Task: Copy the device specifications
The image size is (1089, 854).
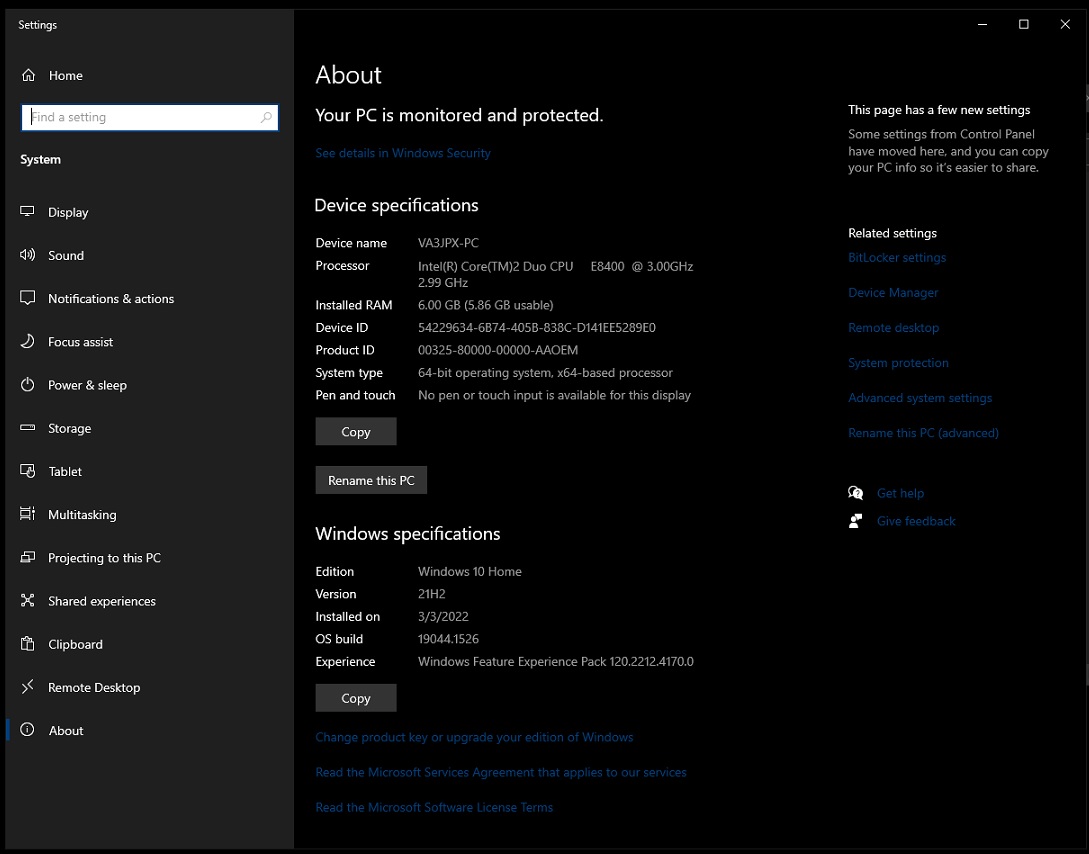Action: click(x=356, y=432)
